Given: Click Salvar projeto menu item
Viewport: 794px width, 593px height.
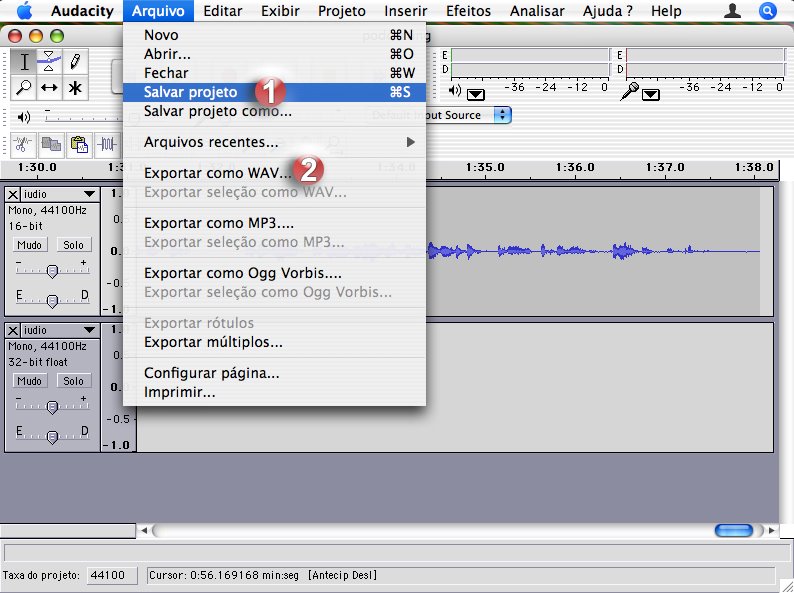Looking at the screenshot, I should (x=274, y=92).
